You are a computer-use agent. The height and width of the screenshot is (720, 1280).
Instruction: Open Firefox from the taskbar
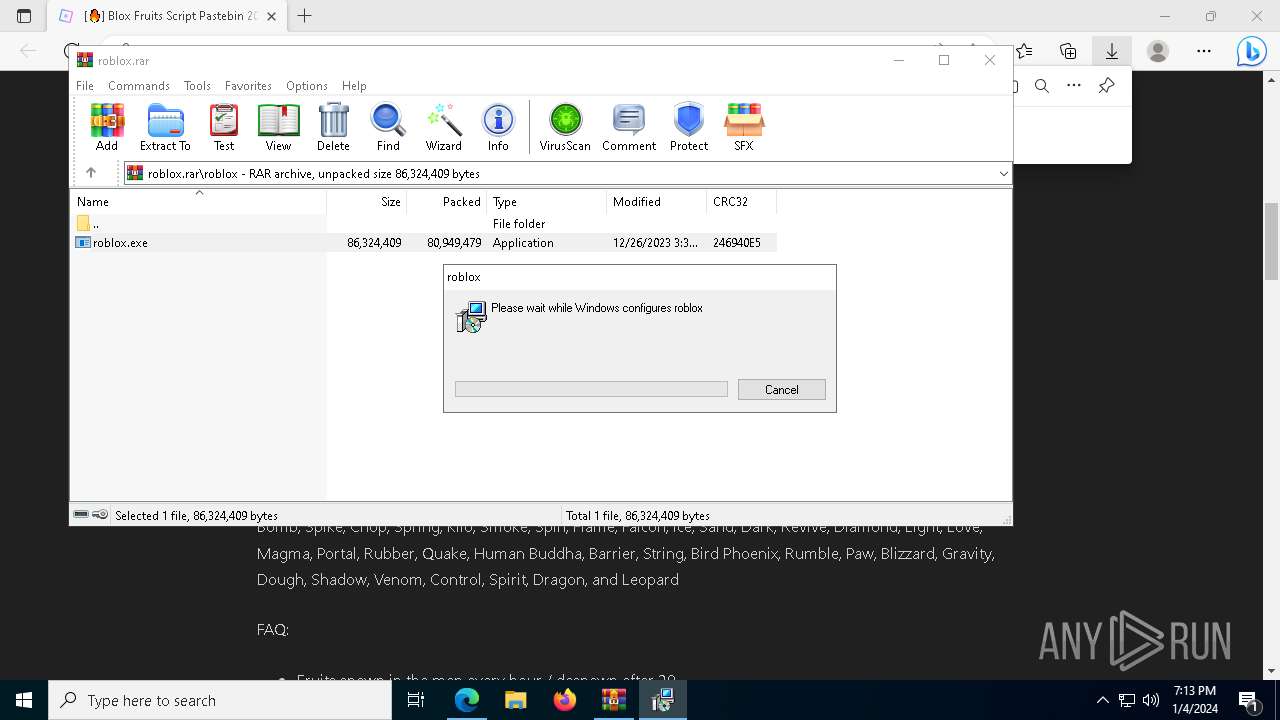565,700
